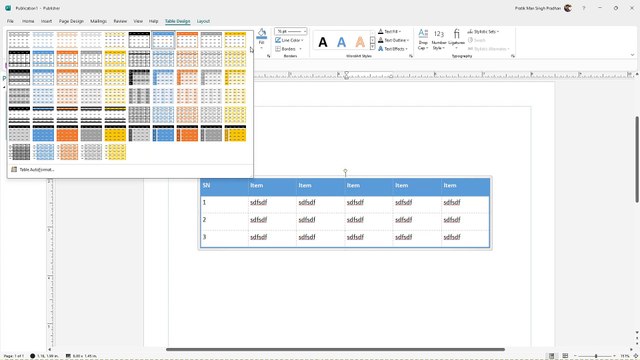Image resolution: width=640 pixels, height=360 pixels.
Task: Click the Drop Cap button
Action: (423, 39)
